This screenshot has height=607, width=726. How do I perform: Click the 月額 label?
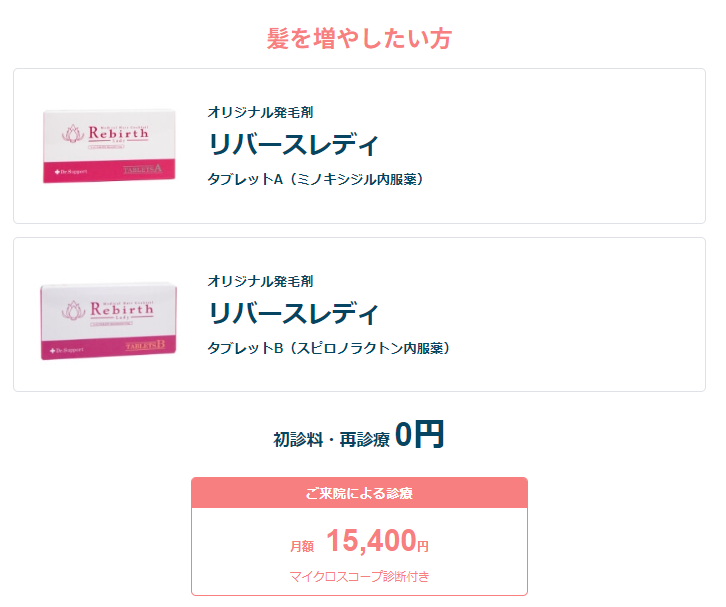(x=302, y=546)
